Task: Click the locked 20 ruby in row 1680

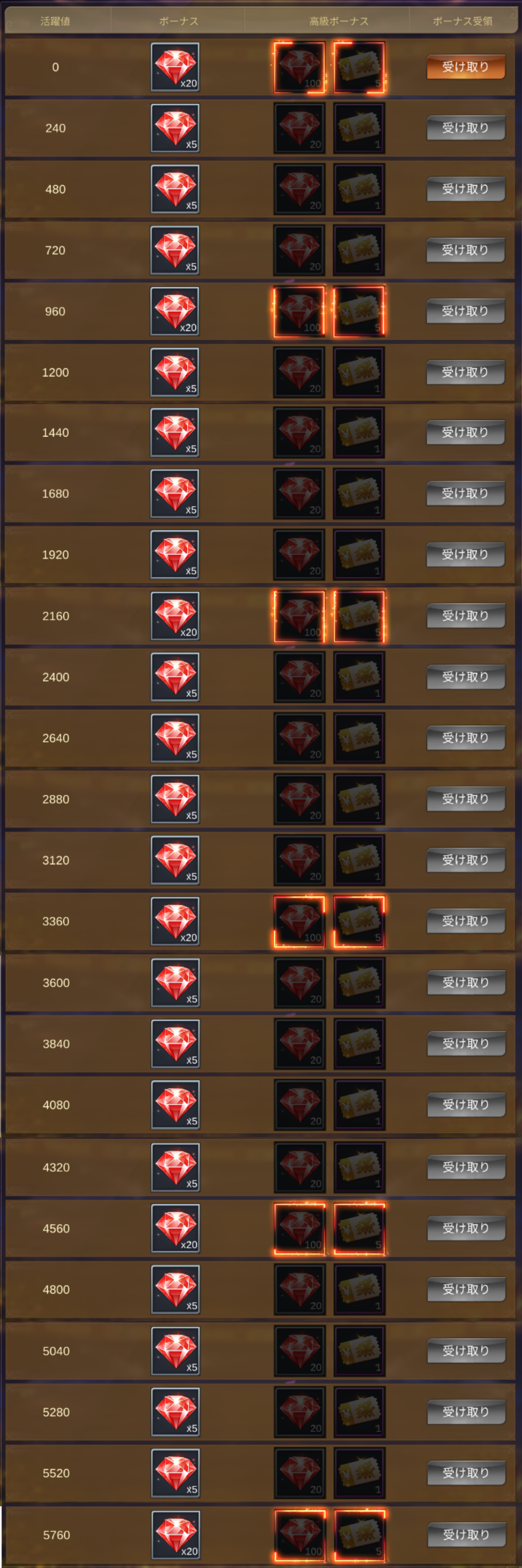Action: [x=299, y=494]
